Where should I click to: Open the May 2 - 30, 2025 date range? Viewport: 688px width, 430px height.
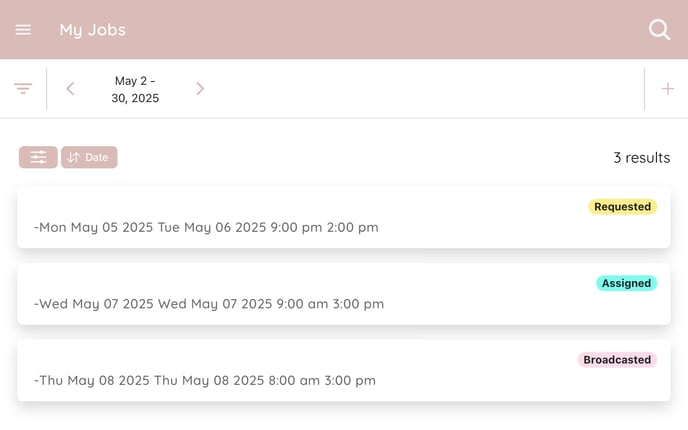(x=135, y=89)
